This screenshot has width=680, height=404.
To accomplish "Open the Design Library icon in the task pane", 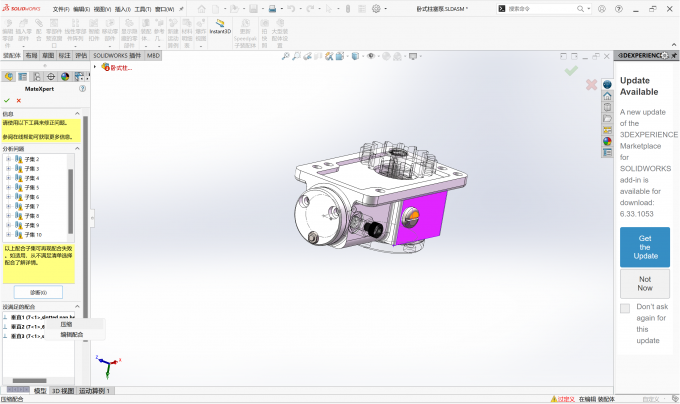I will pos(607,107).
